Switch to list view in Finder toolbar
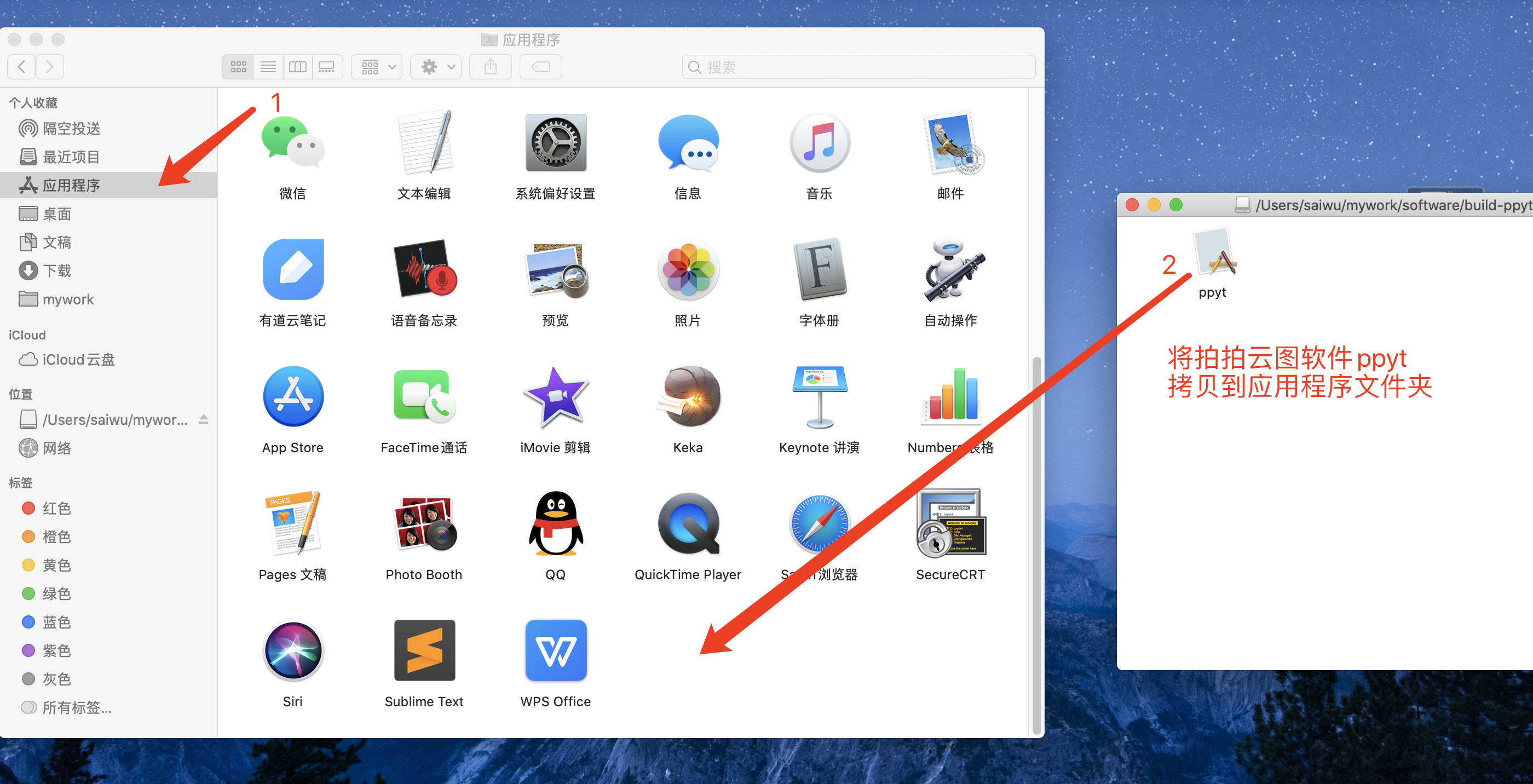The height and width of the screenshot is (784, 1533). coord(268,67)
